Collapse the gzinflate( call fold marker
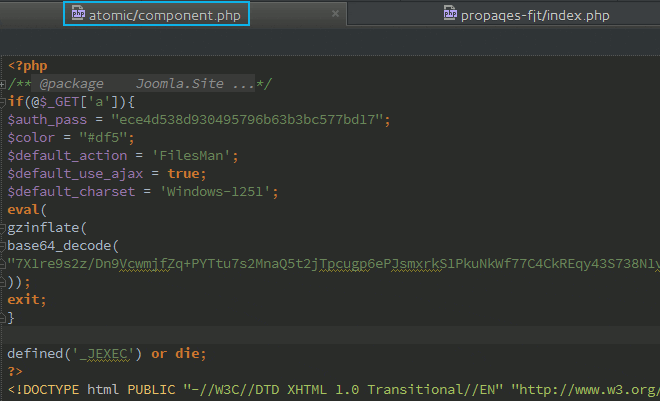The height and width of the screenshot is (401, 660). [x=3, y=228]
